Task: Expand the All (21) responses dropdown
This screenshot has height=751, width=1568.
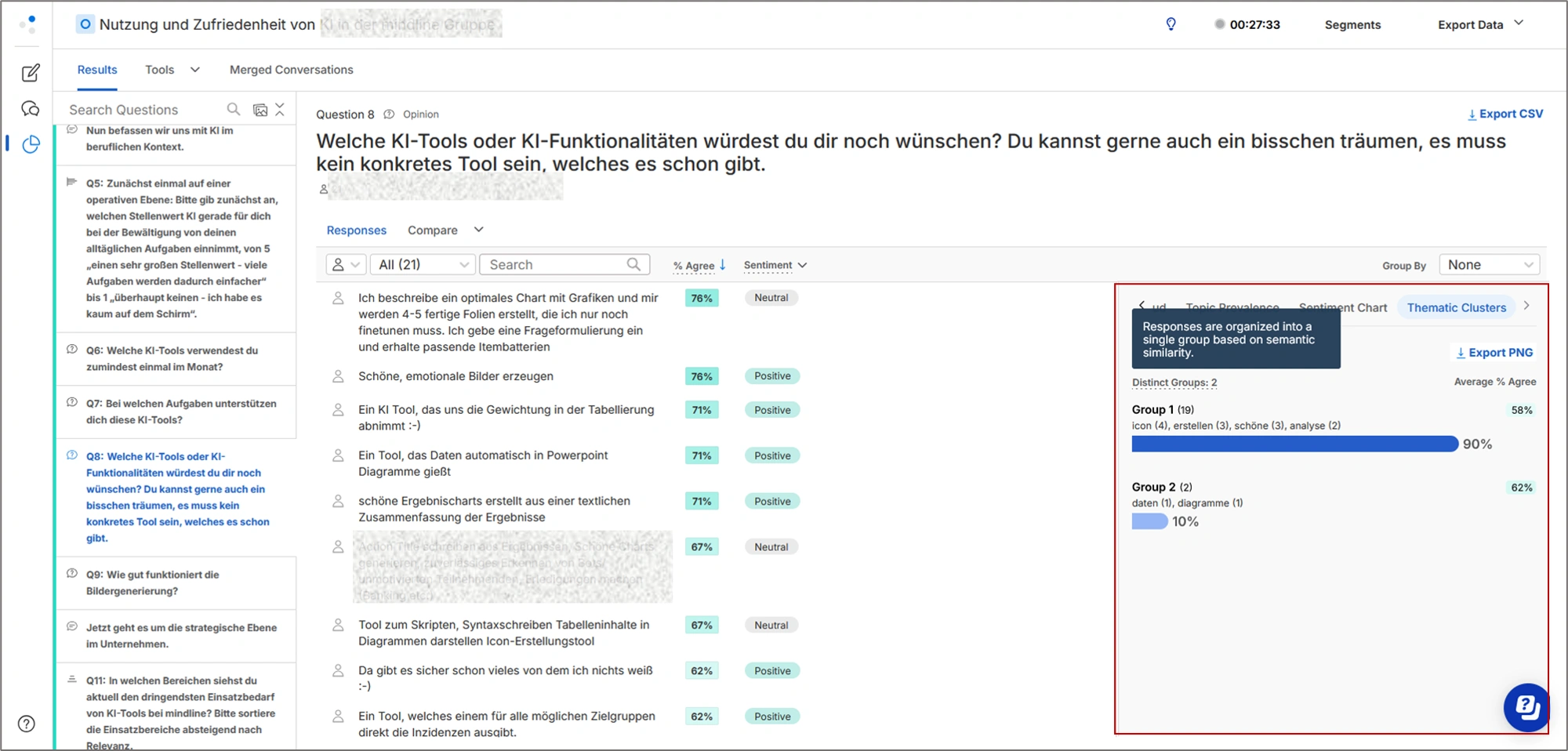Action: 423,265
